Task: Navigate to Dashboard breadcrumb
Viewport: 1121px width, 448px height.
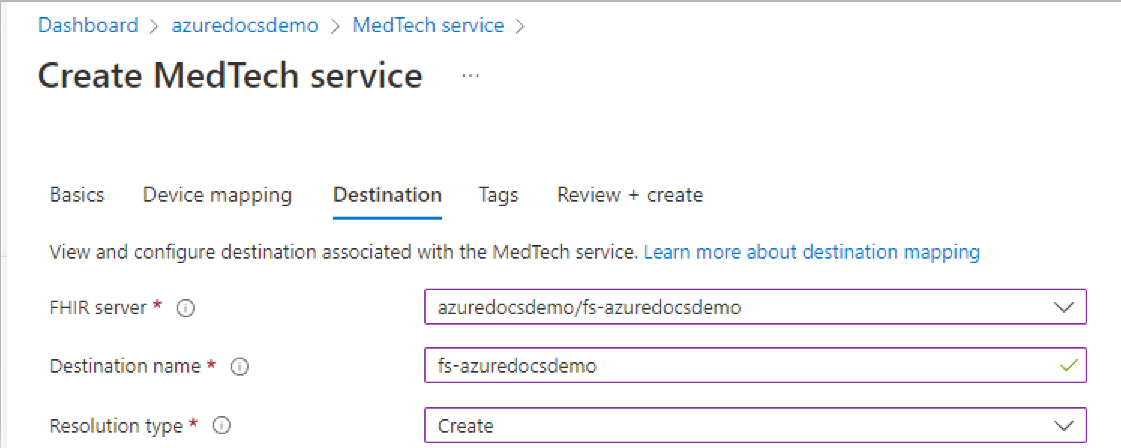Action: 88,26
